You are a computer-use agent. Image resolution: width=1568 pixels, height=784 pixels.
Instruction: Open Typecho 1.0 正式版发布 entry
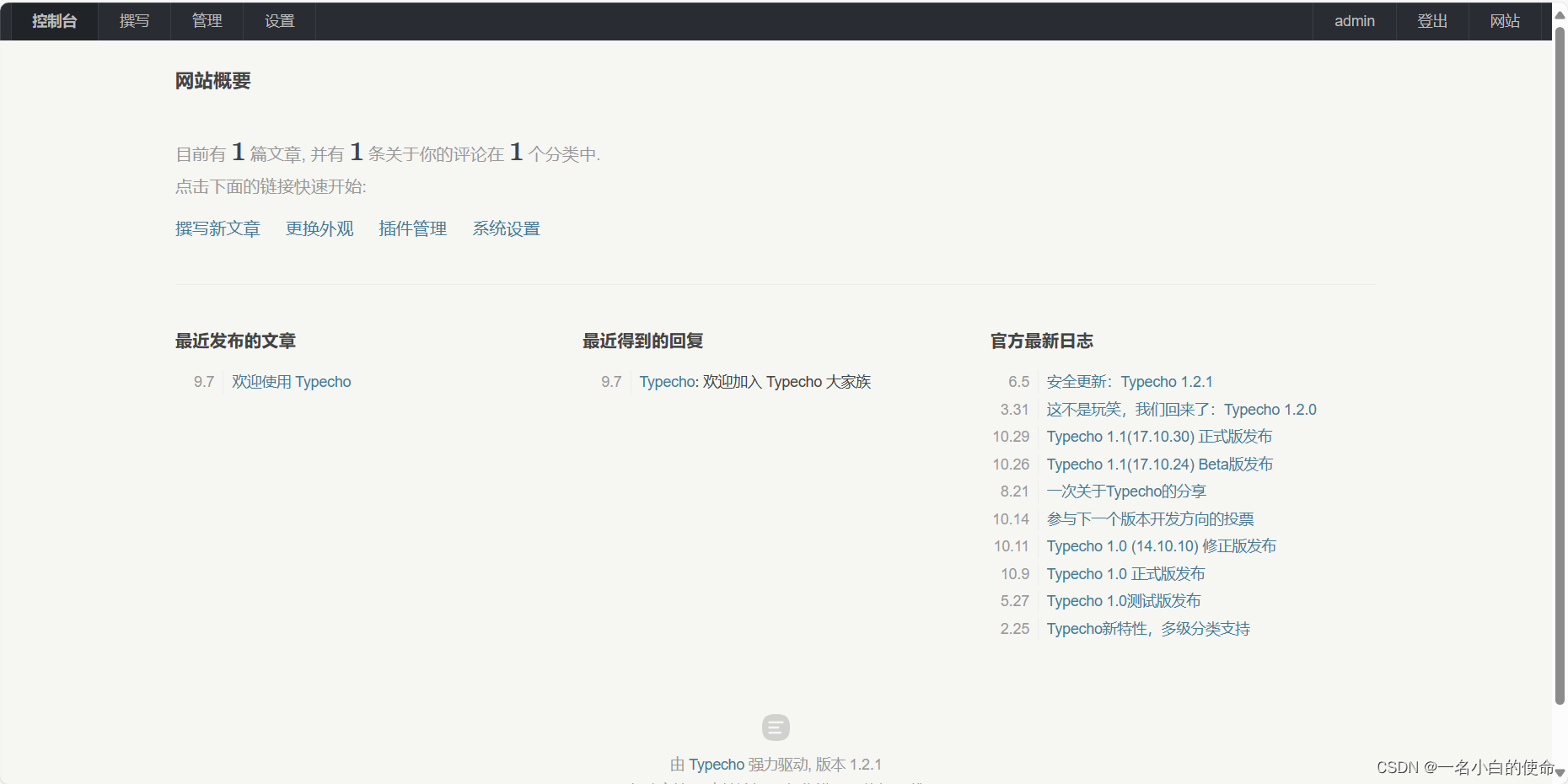click(x=1125, y=574)
